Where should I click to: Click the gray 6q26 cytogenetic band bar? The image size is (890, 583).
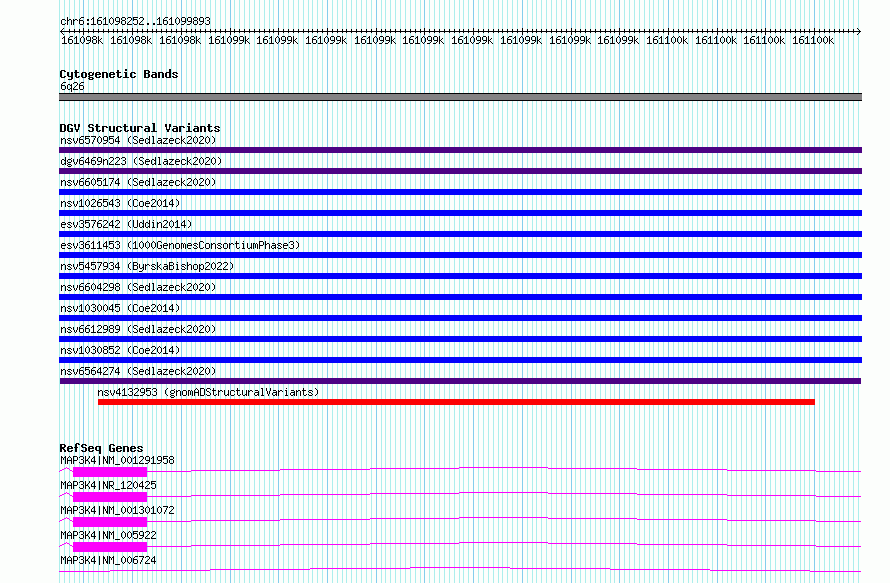(x=460, y=97)
